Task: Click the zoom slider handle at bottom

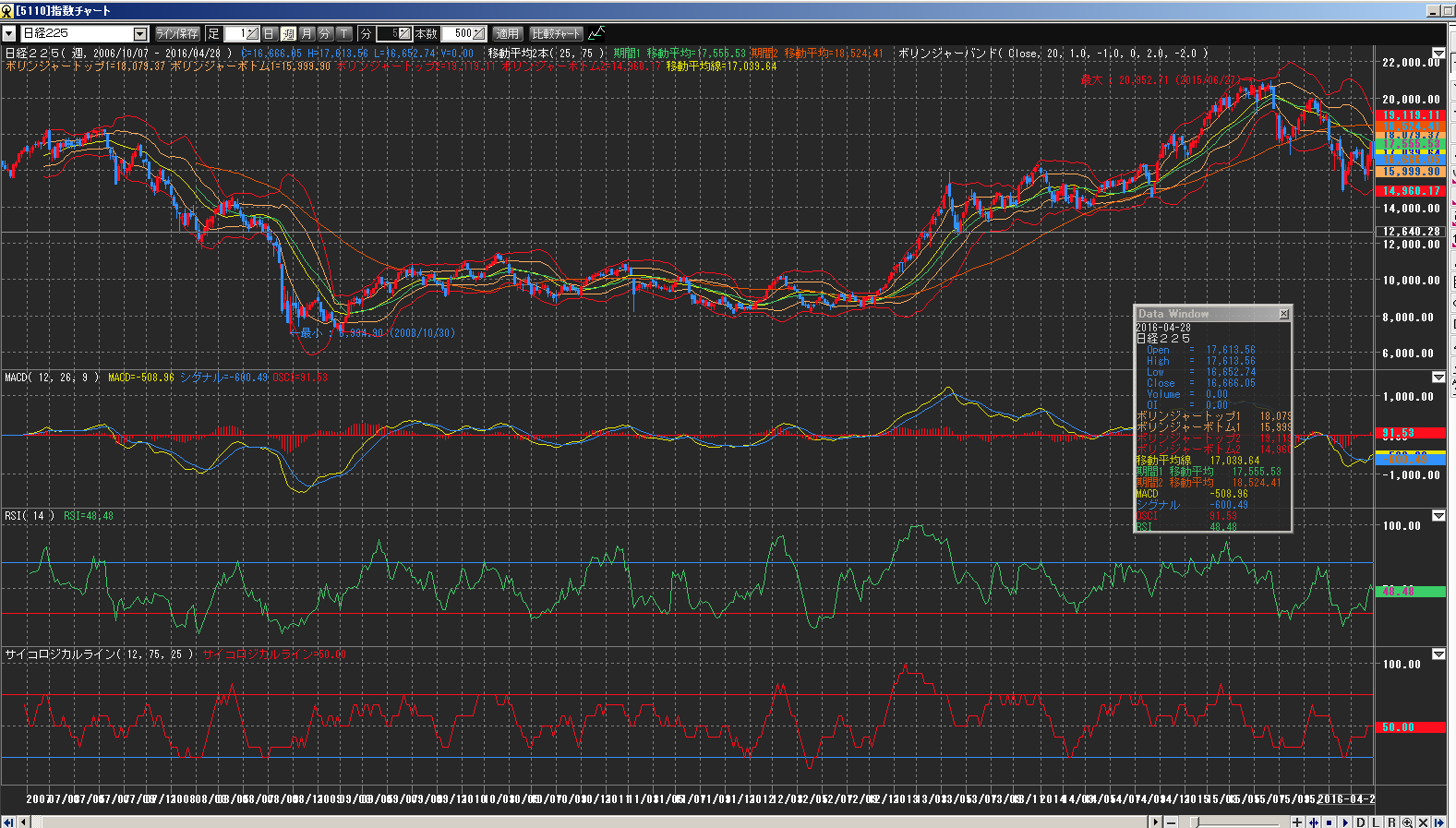Action: [x=1195, y=822]
